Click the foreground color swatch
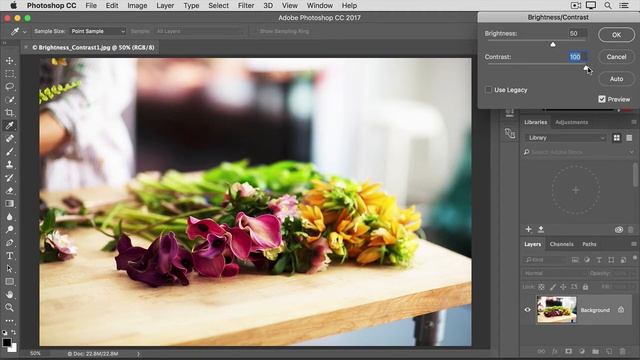The height and width of the screenshot is (360, 640). coord(7,343)
